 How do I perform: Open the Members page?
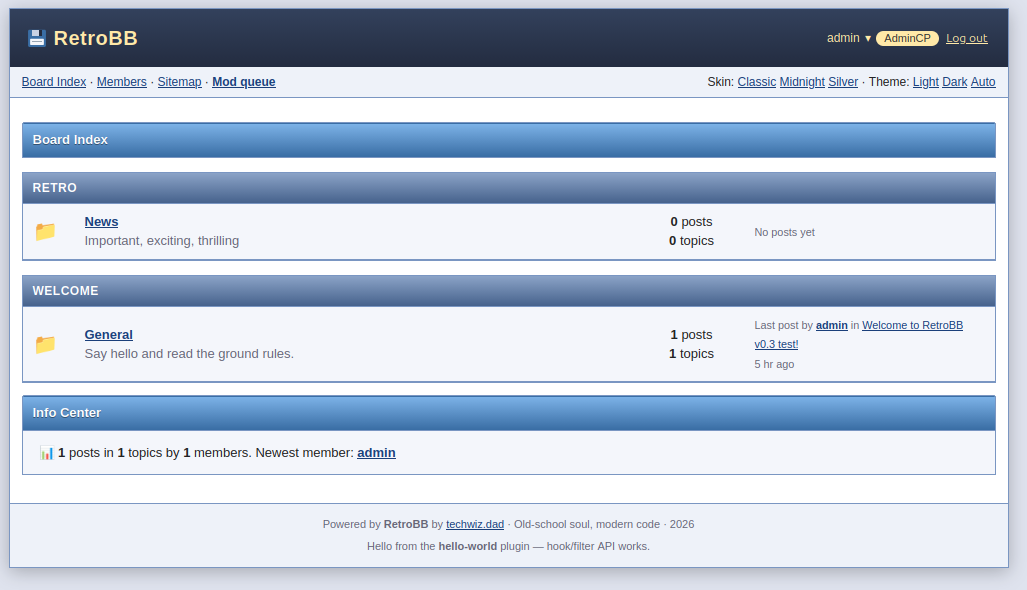pos(122,82)
